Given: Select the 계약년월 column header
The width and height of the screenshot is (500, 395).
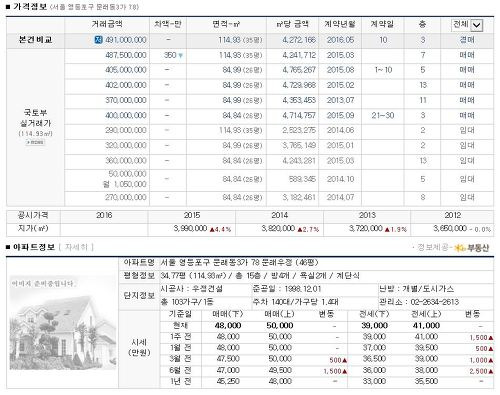Looking at the screenshot, I should pyautogui.click(x=340, y=24).
